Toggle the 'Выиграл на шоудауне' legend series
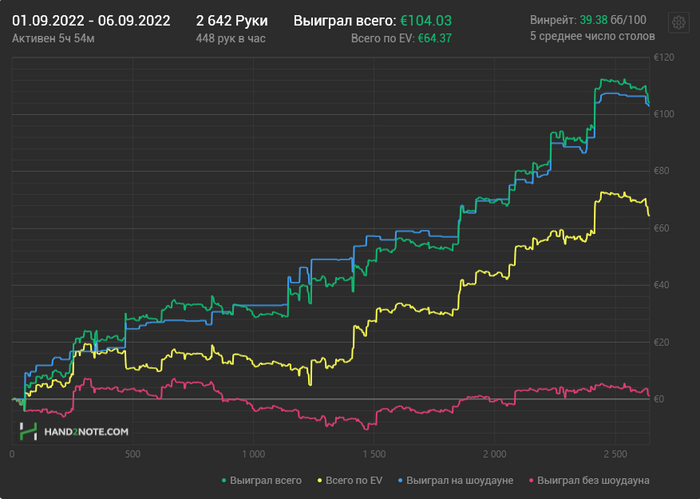Viewport: 700px width, 499px height. click(455, 481)
